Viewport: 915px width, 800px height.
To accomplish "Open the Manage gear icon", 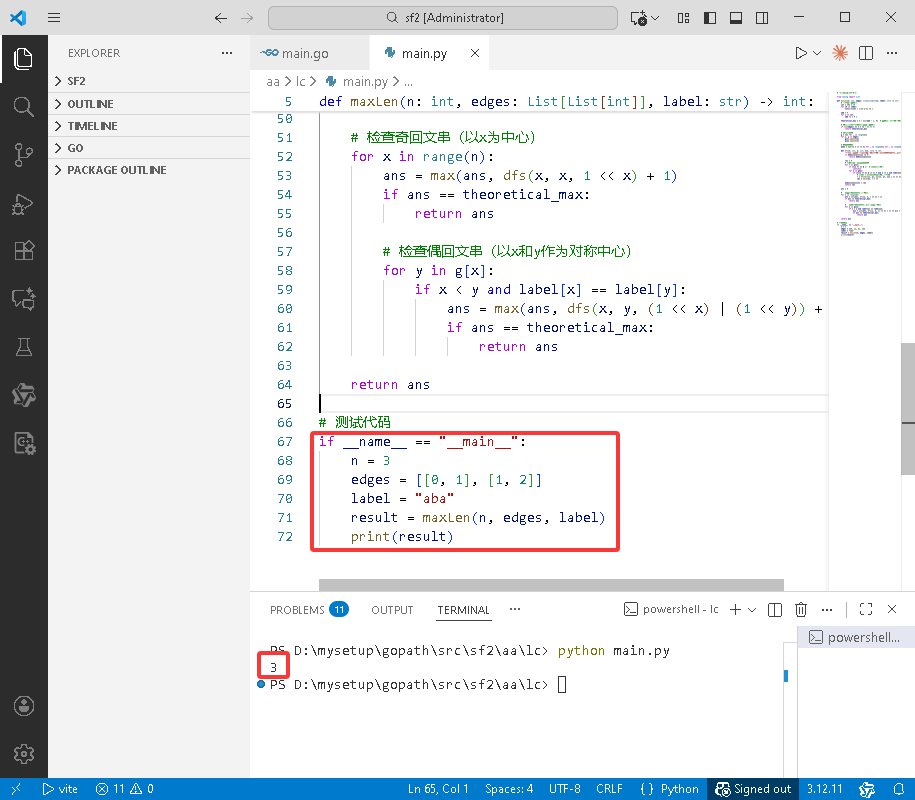I will pos(23,754).
